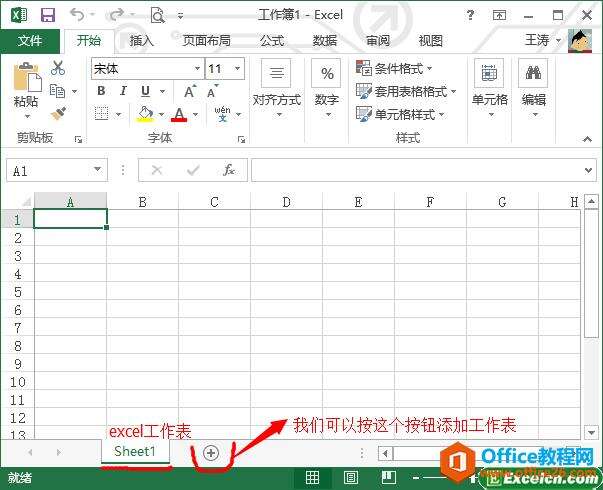This screenshot has width=603, height=490.
Task: Switch to the 公式 Formulas tab
Action: click(x=272, y=41)
